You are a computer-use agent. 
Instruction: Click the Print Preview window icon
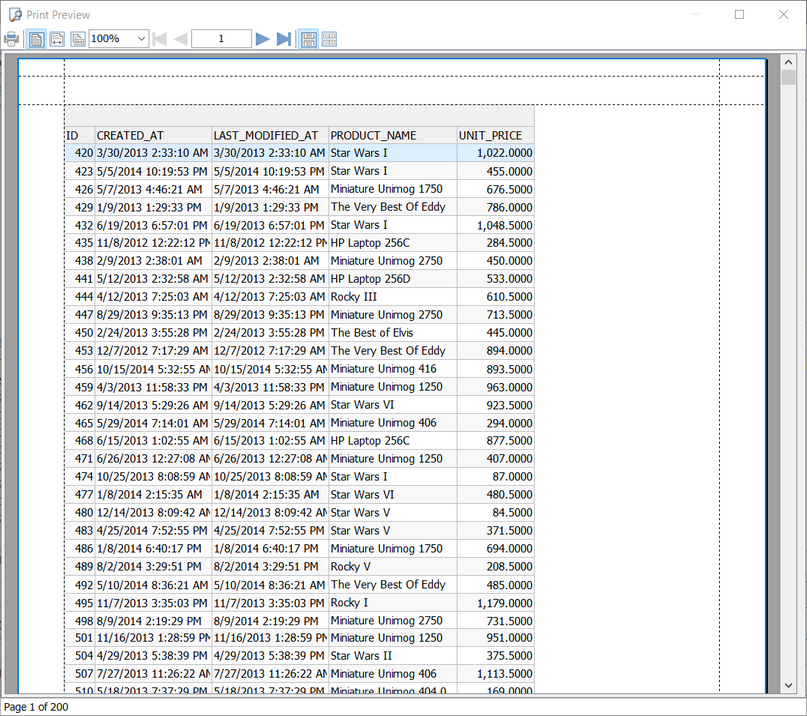(14, 14)
